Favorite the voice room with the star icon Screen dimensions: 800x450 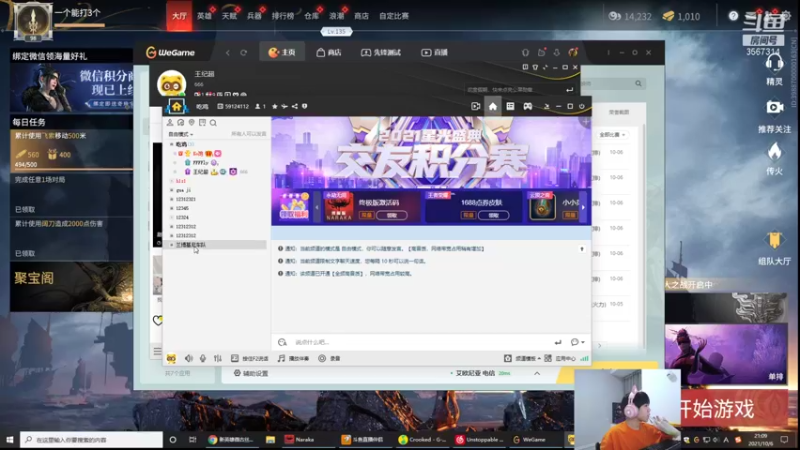pyautogui.click(x=275, y=106)
